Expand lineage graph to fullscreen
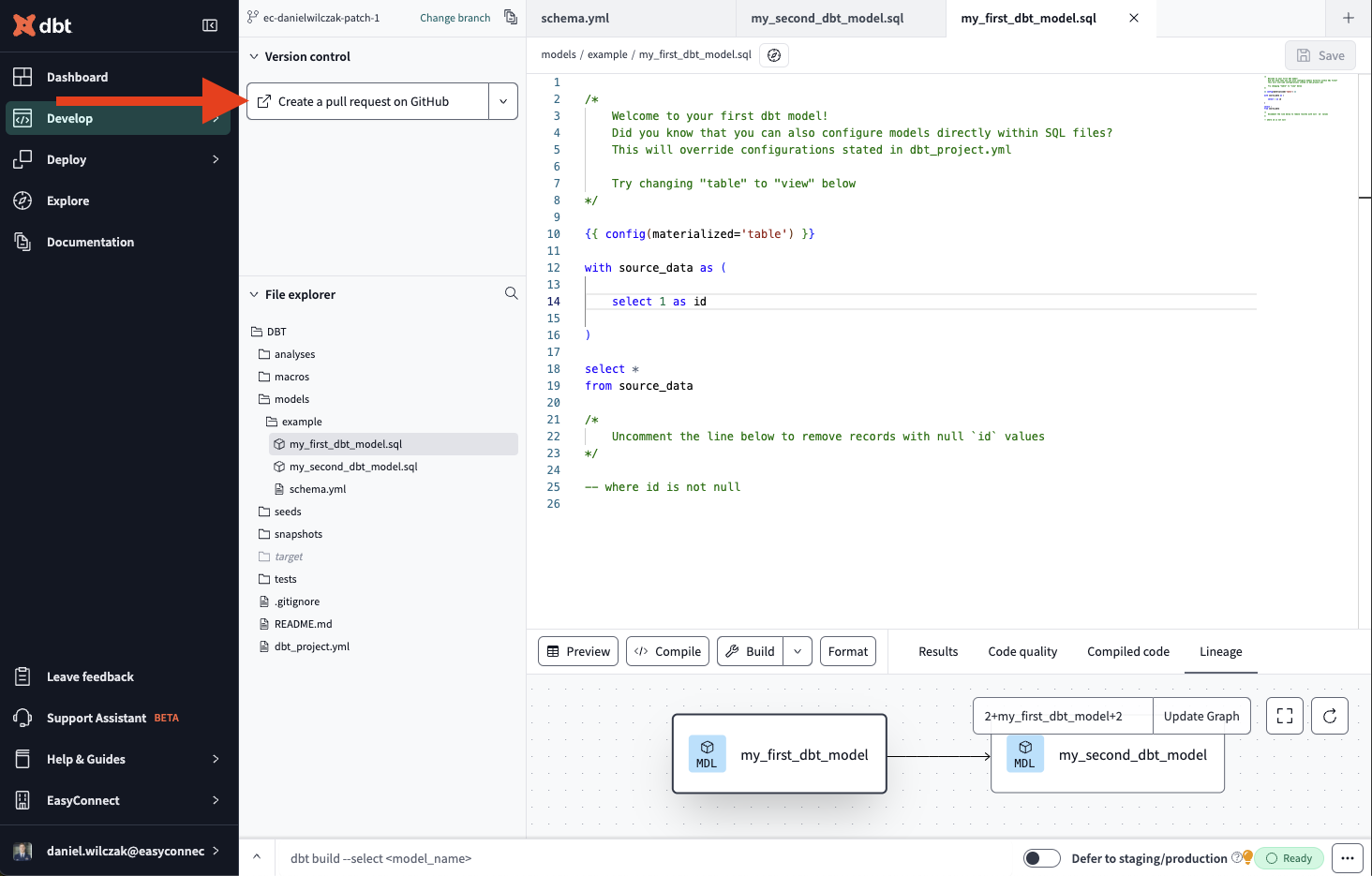 click(x=1285, y=716)
